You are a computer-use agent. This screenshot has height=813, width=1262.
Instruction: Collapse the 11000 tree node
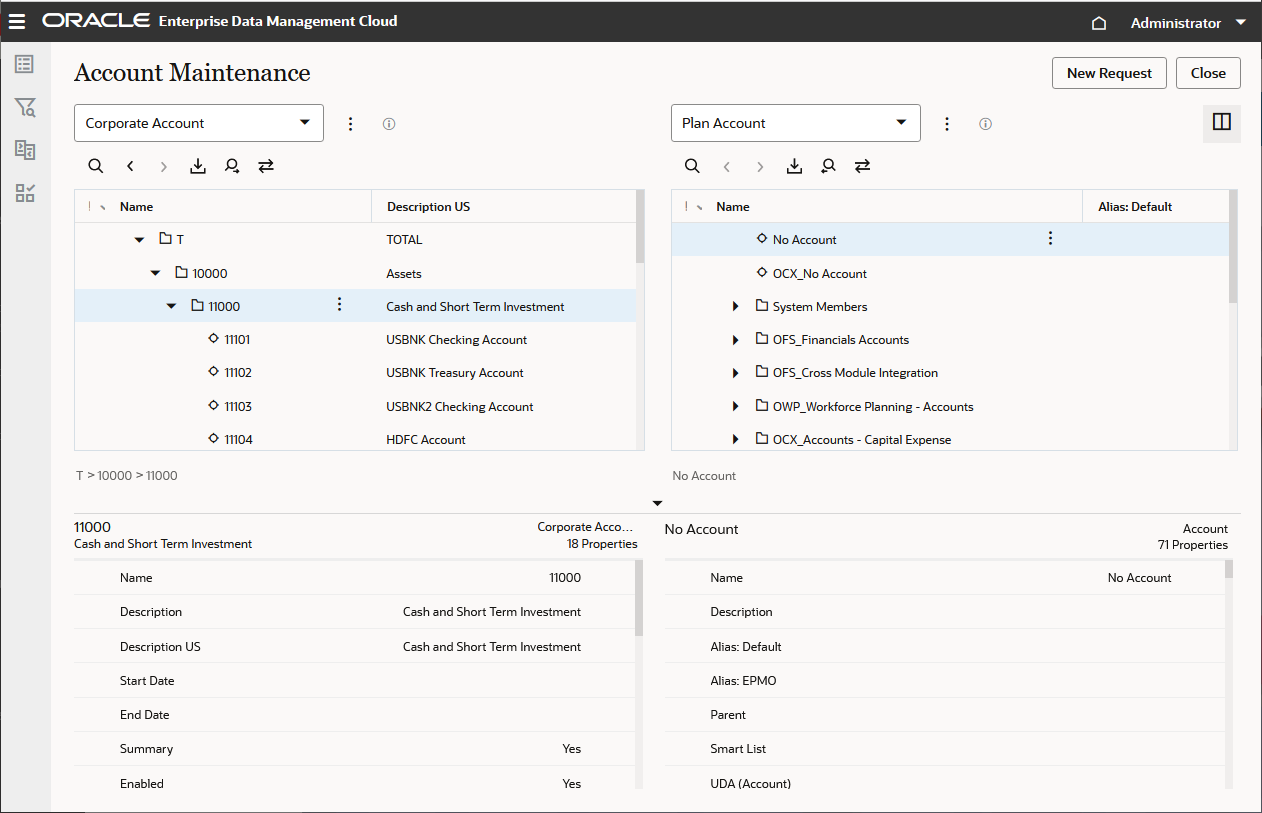(171, 306)
